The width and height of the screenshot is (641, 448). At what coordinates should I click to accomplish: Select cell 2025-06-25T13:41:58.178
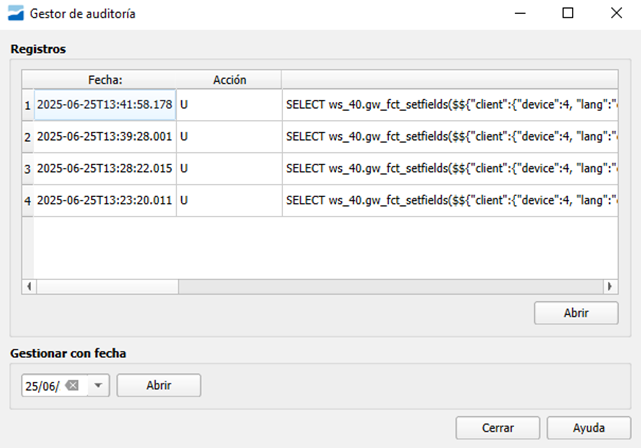pos(105,105)
